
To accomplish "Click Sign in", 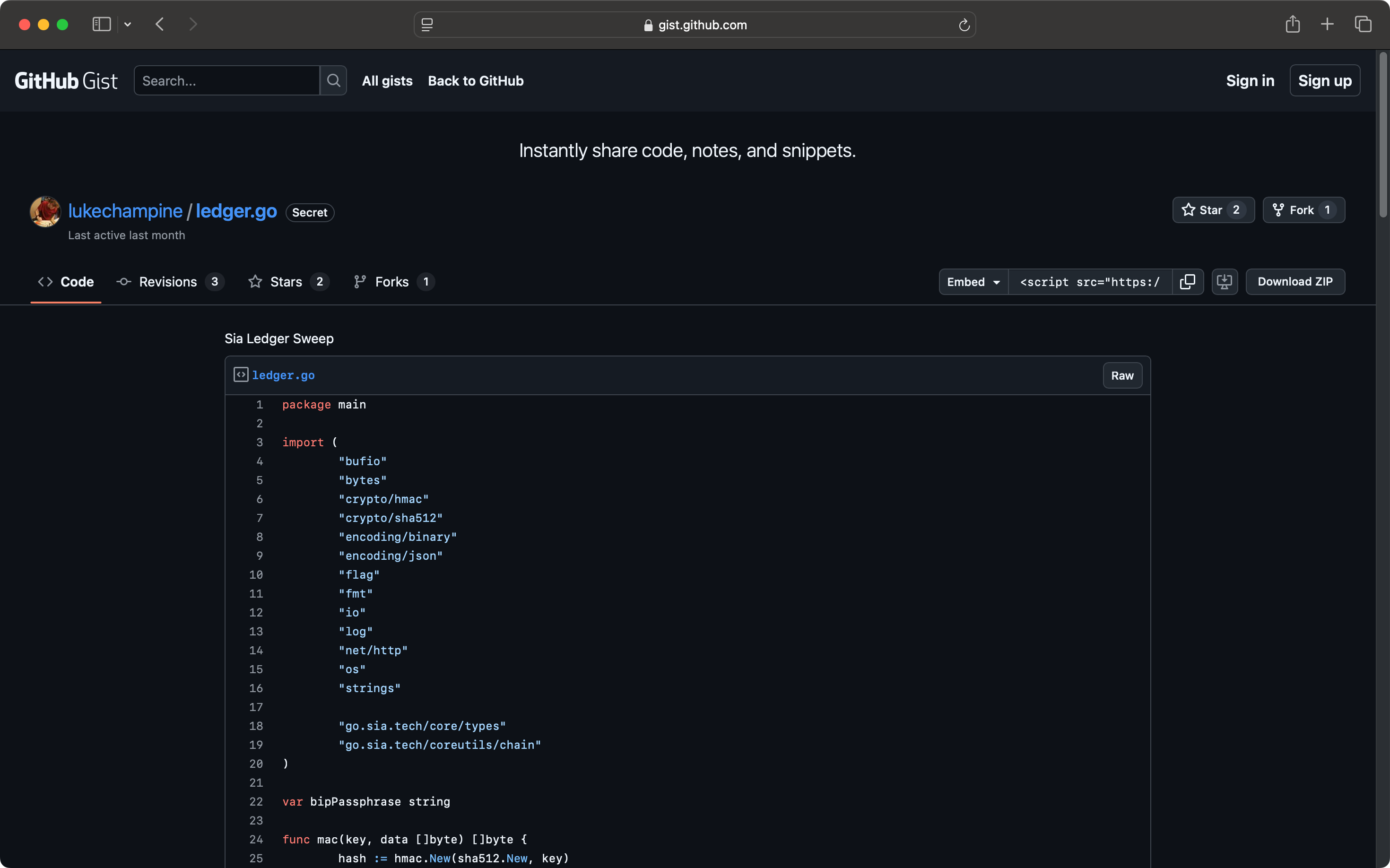I will (x=1250, y=81).
